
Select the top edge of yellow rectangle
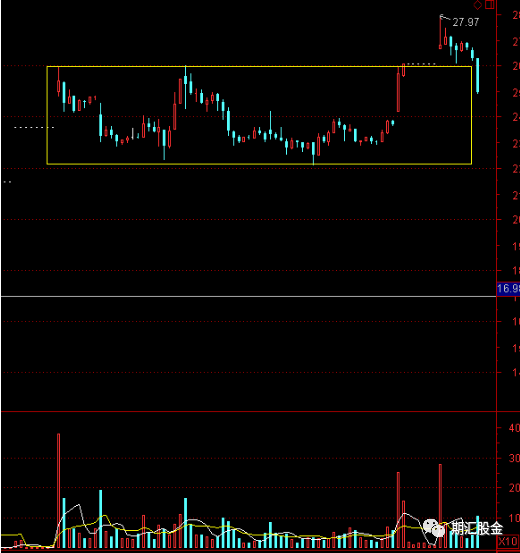tap(259, 66)
